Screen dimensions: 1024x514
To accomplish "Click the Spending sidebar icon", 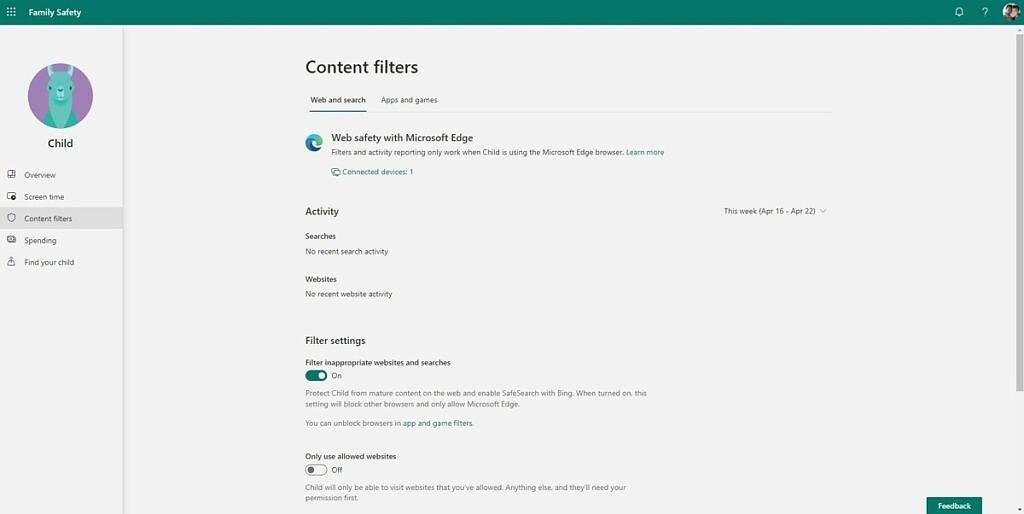I will [12, 240].
